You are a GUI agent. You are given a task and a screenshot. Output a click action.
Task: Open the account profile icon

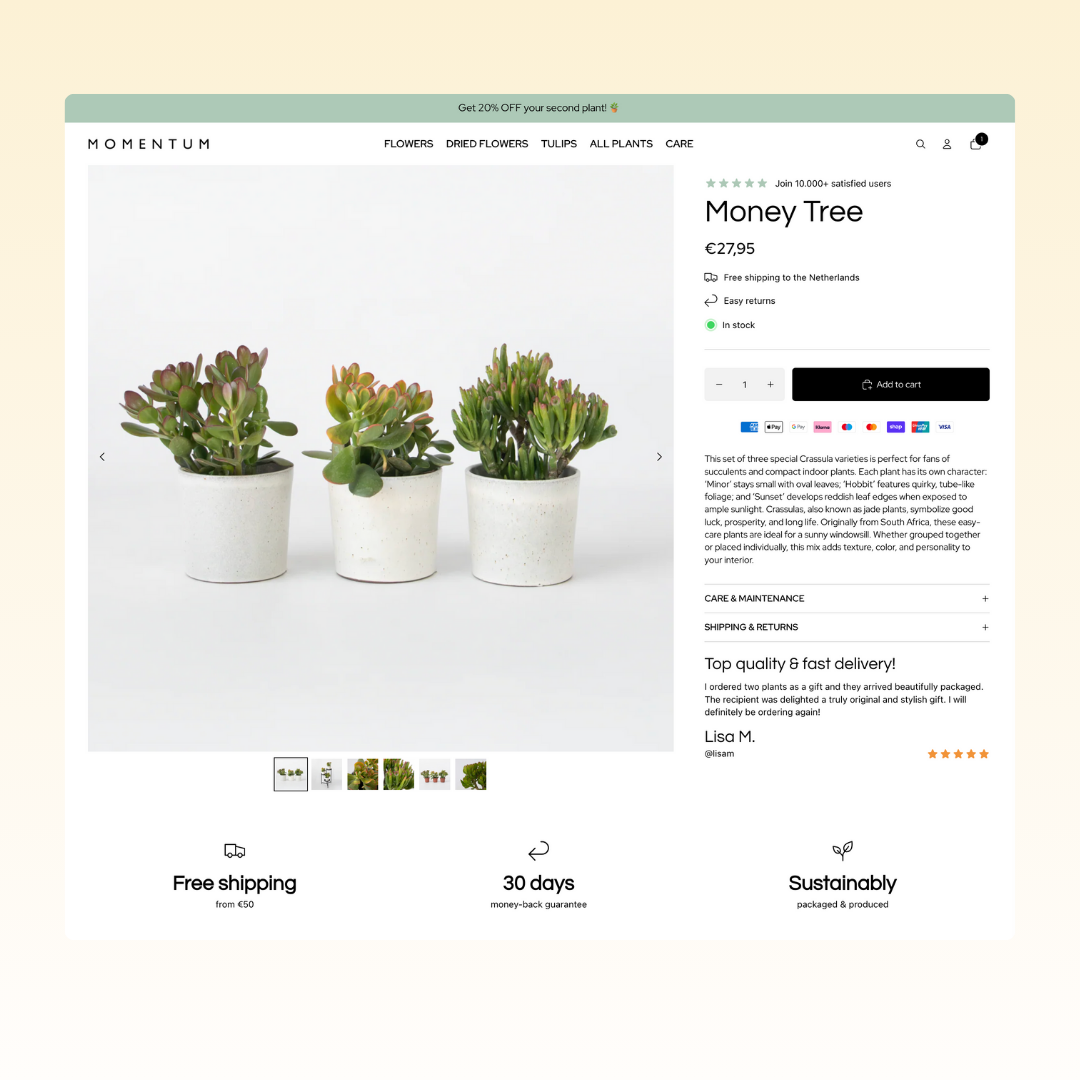(947, 144)
